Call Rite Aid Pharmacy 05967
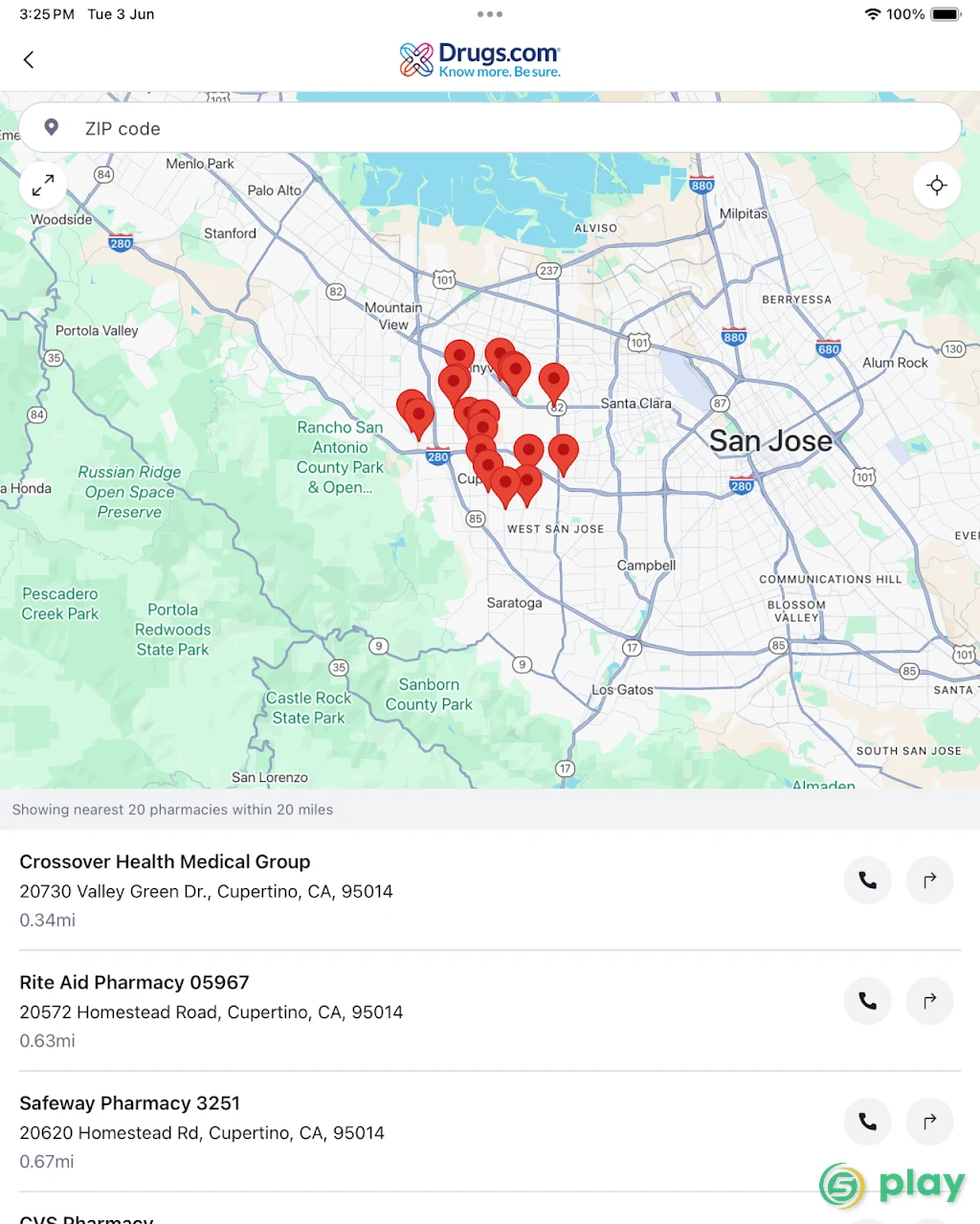This screenshot has height=1224, width=980. coord(868,1001)
